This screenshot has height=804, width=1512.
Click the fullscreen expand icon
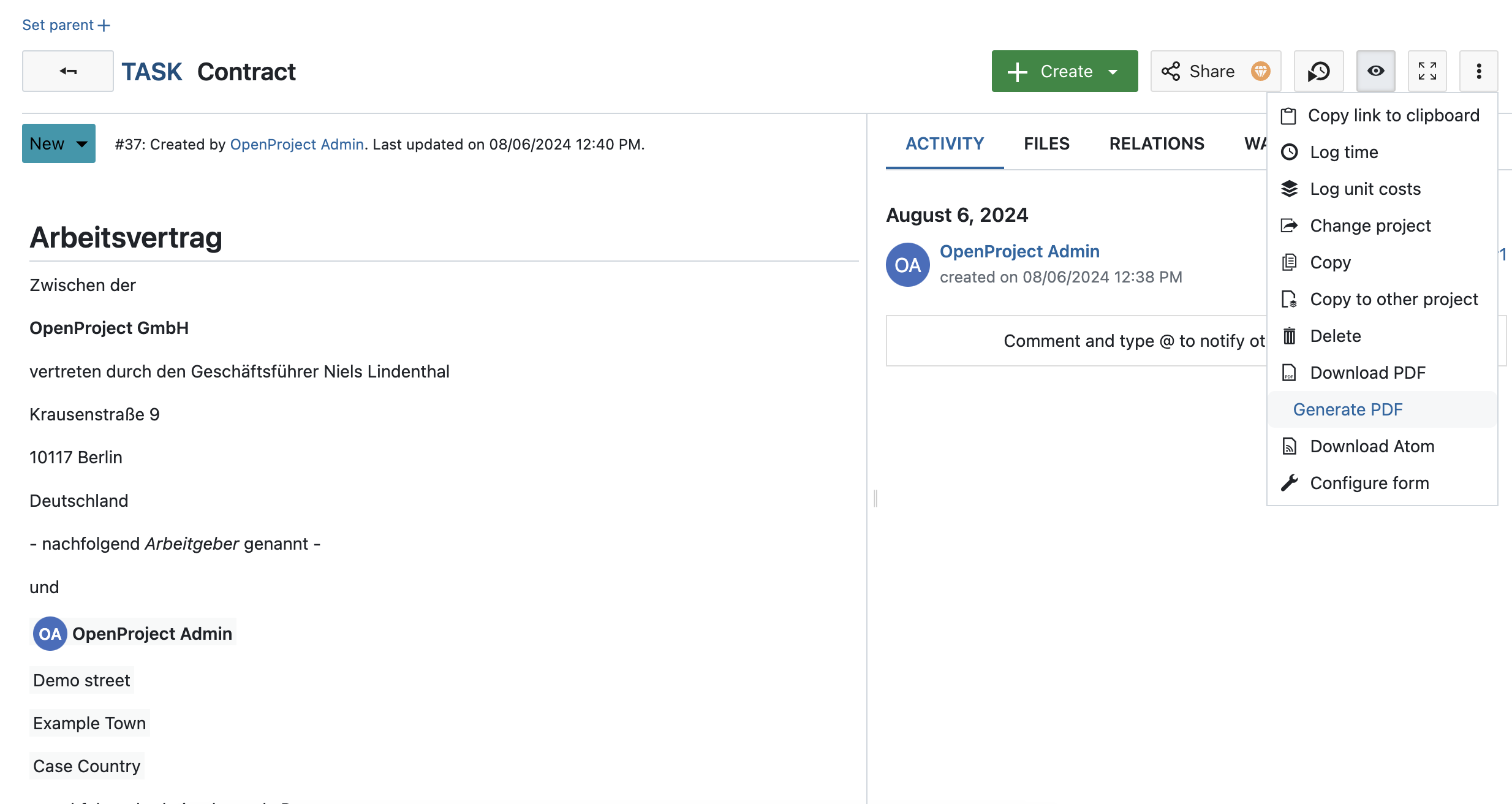[x=1427, y=70]
